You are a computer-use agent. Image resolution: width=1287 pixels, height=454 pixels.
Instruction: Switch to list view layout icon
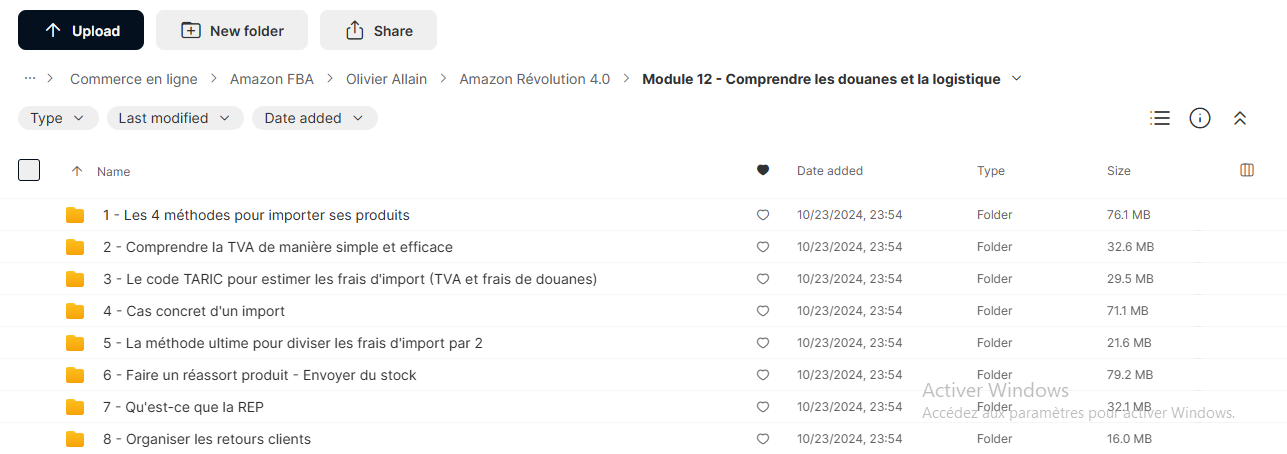coord(1160,118)
